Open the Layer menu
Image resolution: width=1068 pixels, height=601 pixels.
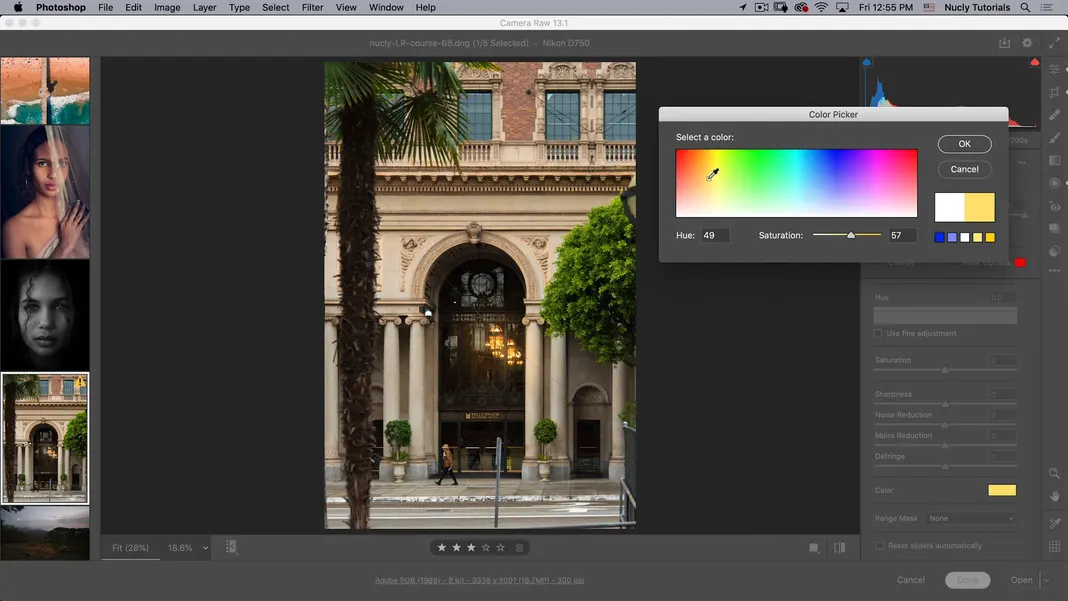click(x=204, y=7)
